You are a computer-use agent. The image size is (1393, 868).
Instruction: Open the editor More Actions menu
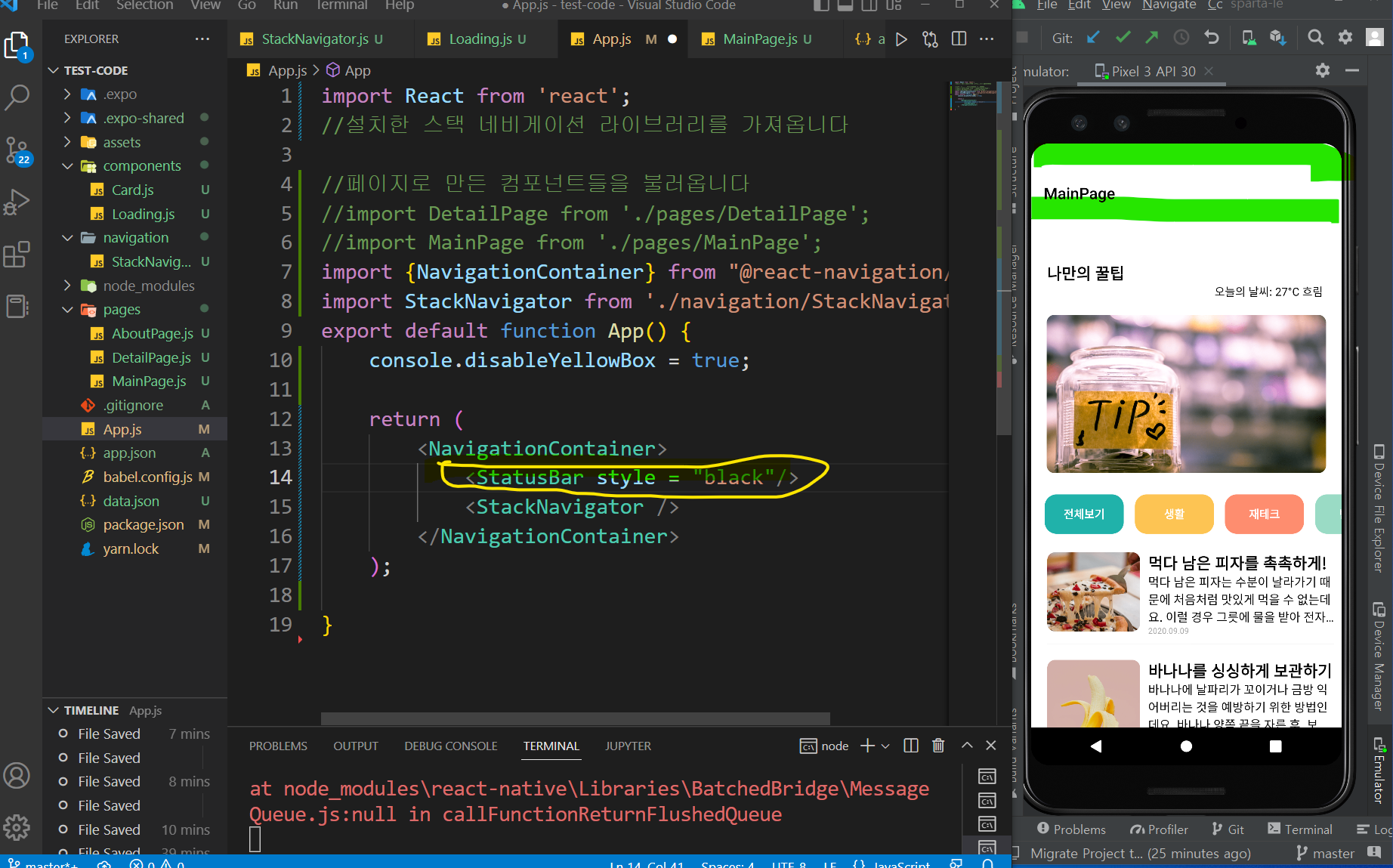(987, 39)
